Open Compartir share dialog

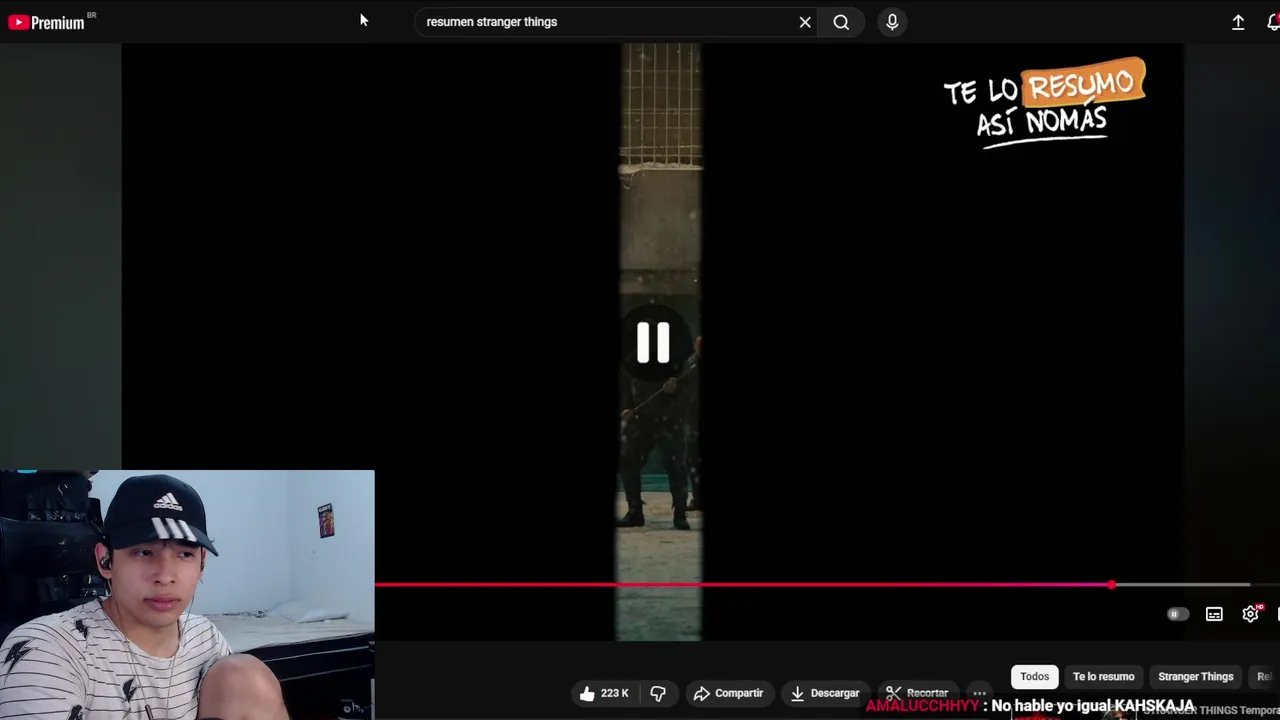(x=728, y=693)
